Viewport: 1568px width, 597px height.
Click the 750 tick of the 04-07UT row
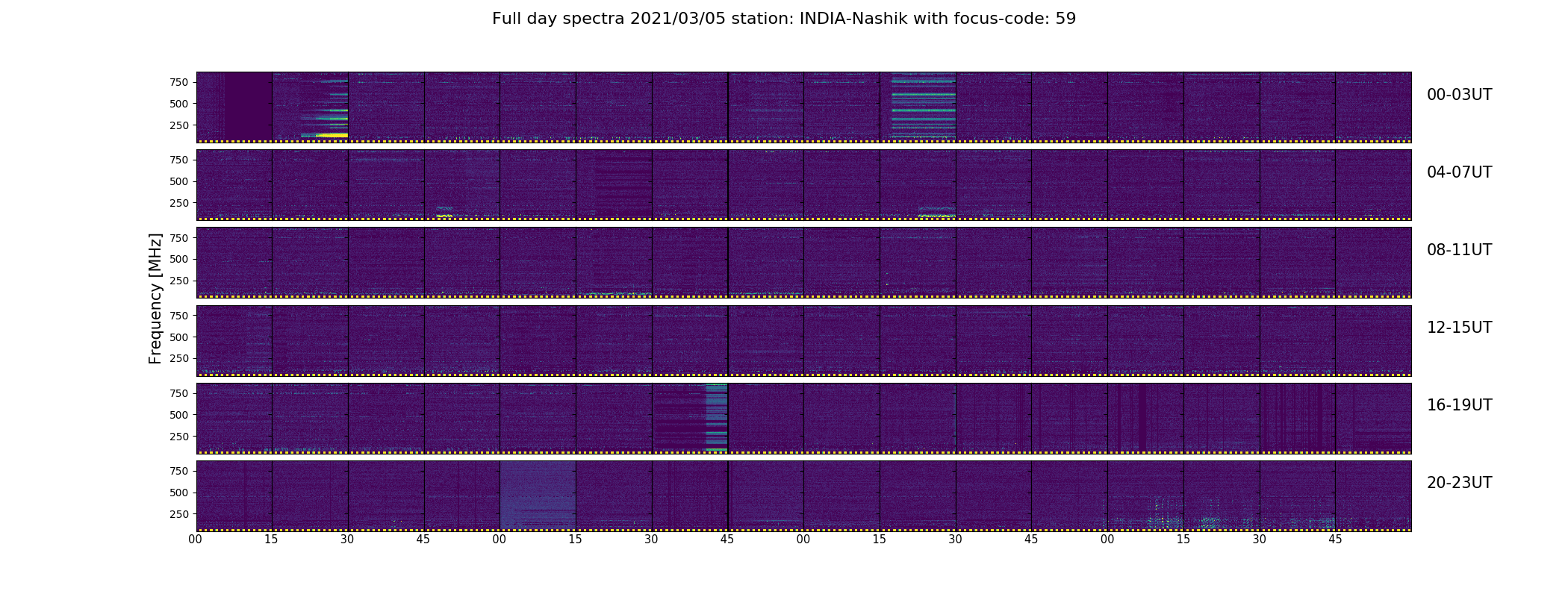click(179, 160)
